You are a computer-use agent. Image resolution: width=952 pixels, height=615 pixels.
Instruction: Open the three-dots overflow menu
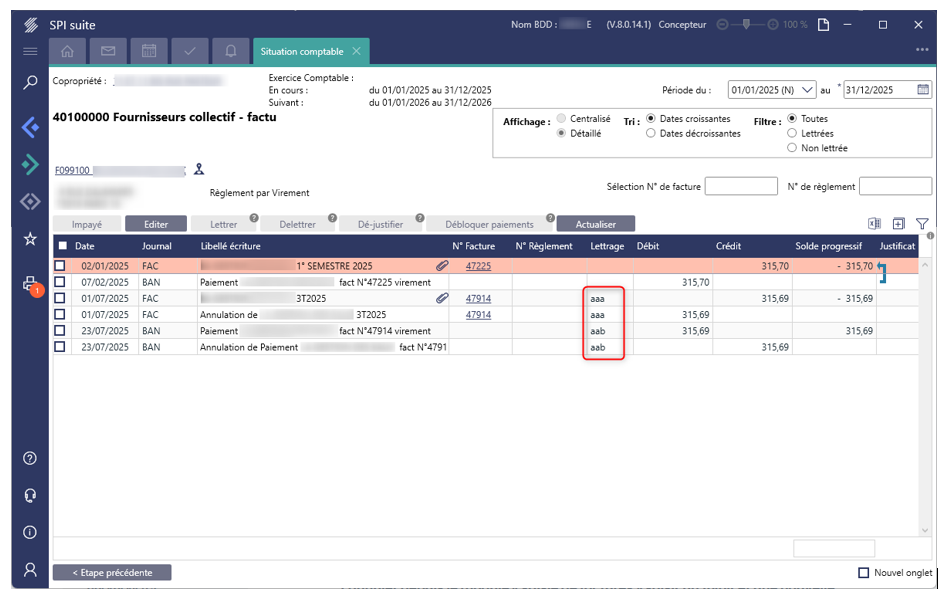pyautogui.click(x=922, y=50)
